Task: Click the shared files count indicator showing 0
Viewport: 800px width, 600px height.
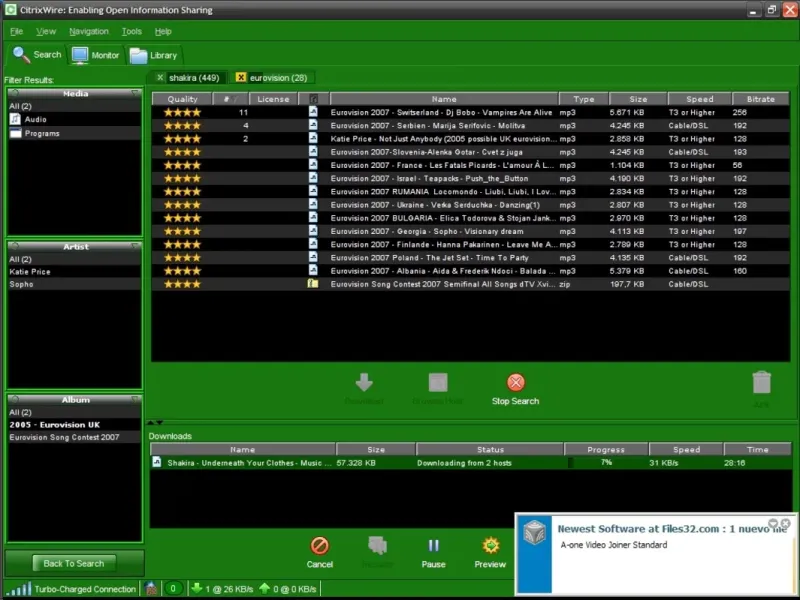Action: [x=173, y=589]
